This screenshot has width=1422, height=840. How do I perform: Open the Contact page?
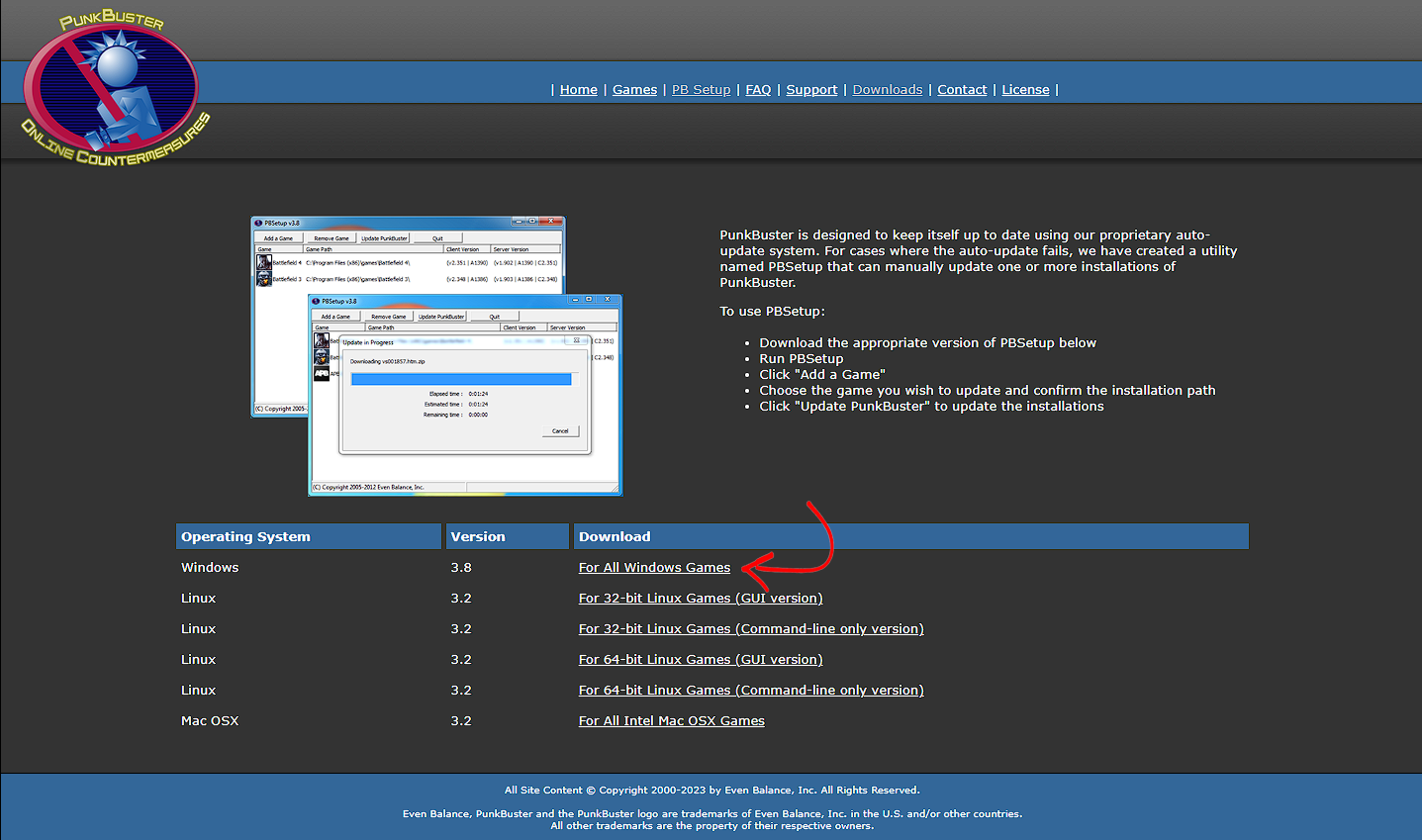click(x=962, y=90)
